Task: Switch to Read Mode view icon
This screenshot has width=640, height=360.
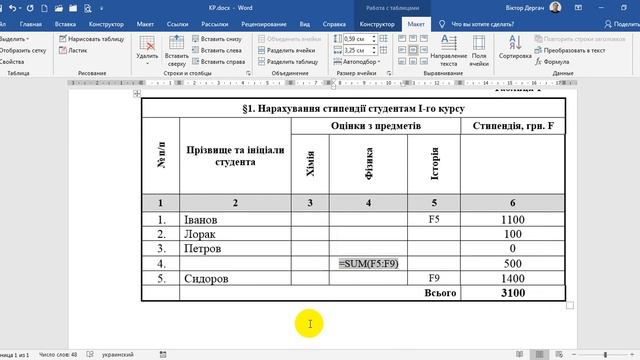Action: 520,354
